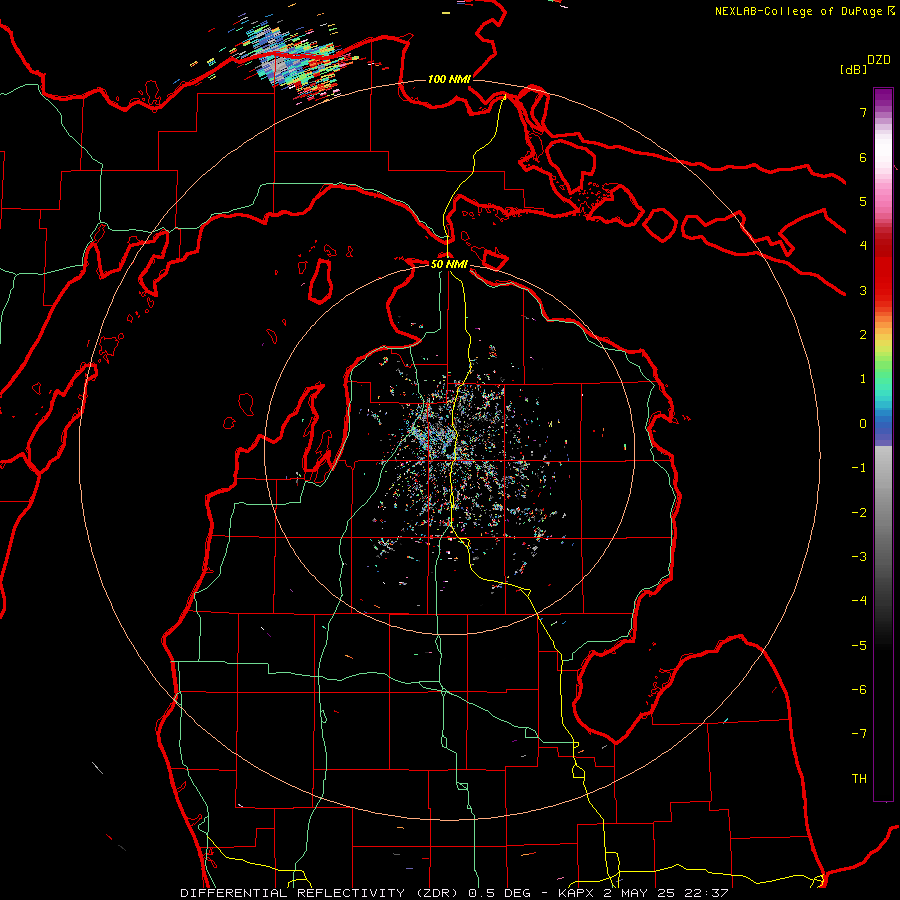The height and width of the screenshot is (900, 900).
Task: Click the -3 value on color scale
Action: click(x=859, y=556)
